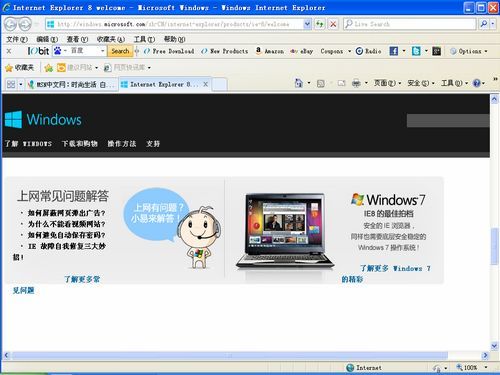Click the dark icon right of Twitter on toolbar
The width and height of the screenshot is (500, 375).
[x=436, y=51]
